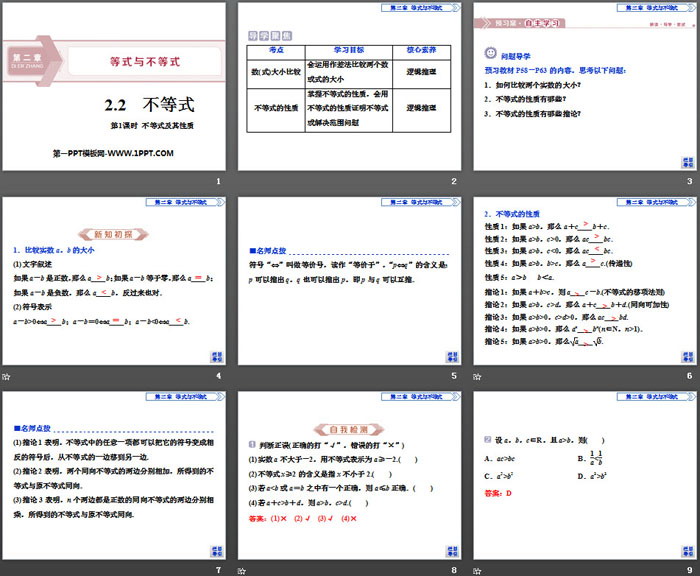Image resolution: width=700 pixels, height=576 pixels.
Task: Select slide 6 titled 不等式的性质
Action: tap(583, 283)
